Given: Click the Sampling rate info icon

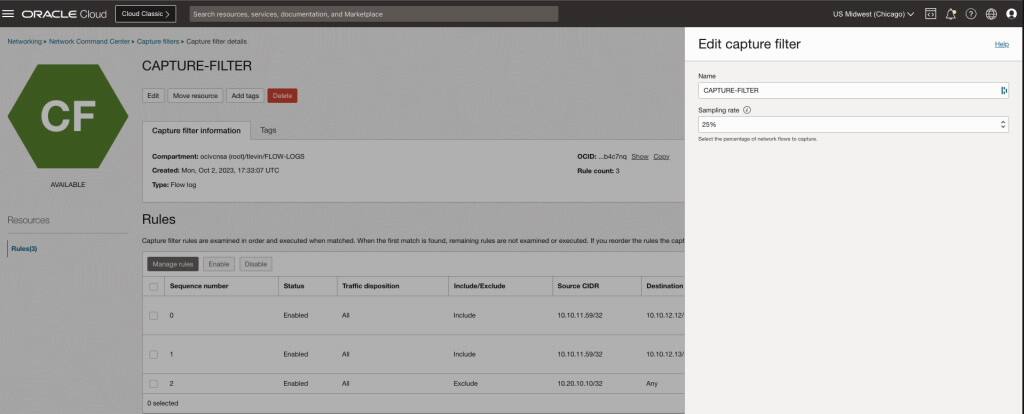Looking at the screenshot, I should click(x=747, y=110).
